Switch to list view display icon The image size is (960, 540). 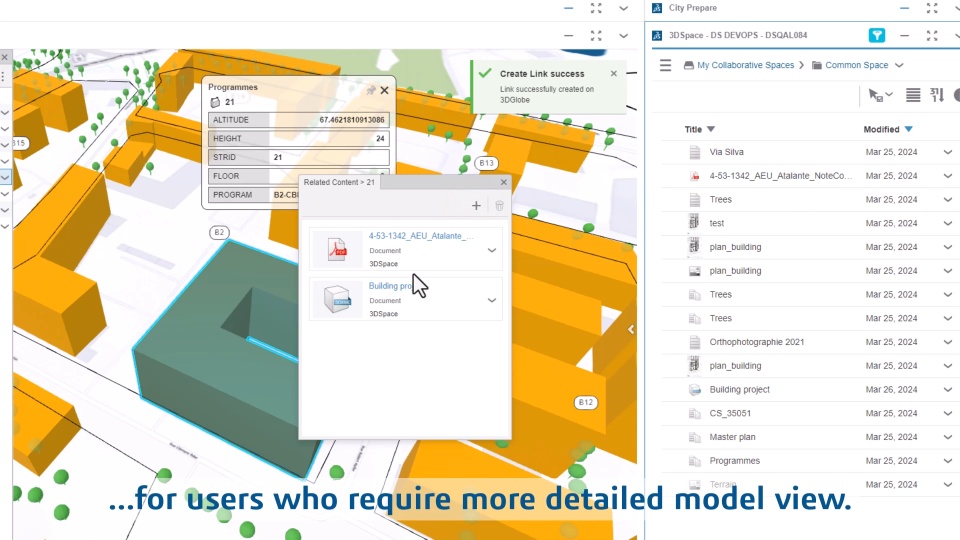tap(913, 95)
